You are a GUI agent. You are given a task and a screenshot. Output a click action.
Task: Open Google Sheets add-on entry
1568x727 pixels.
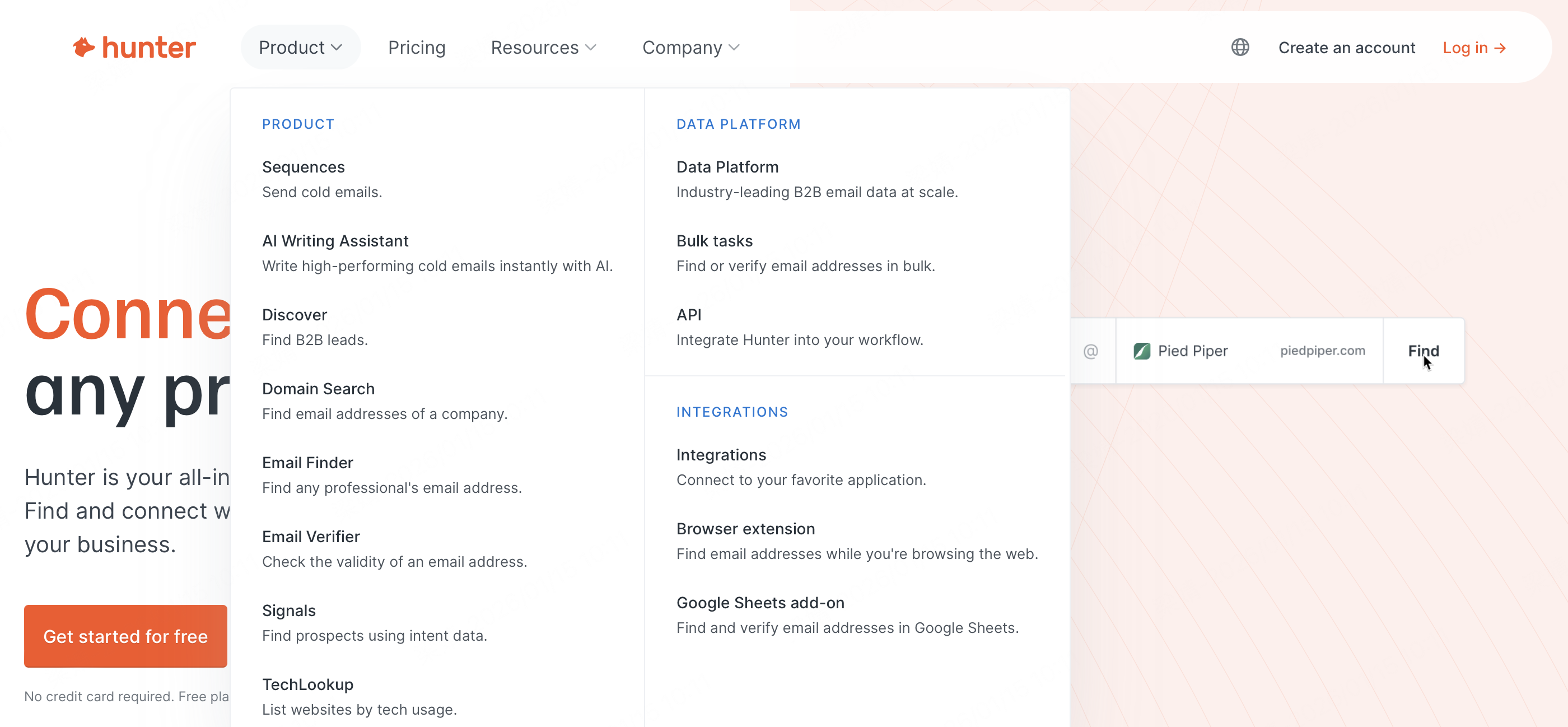pyautogui.click(x=760, y=603)
